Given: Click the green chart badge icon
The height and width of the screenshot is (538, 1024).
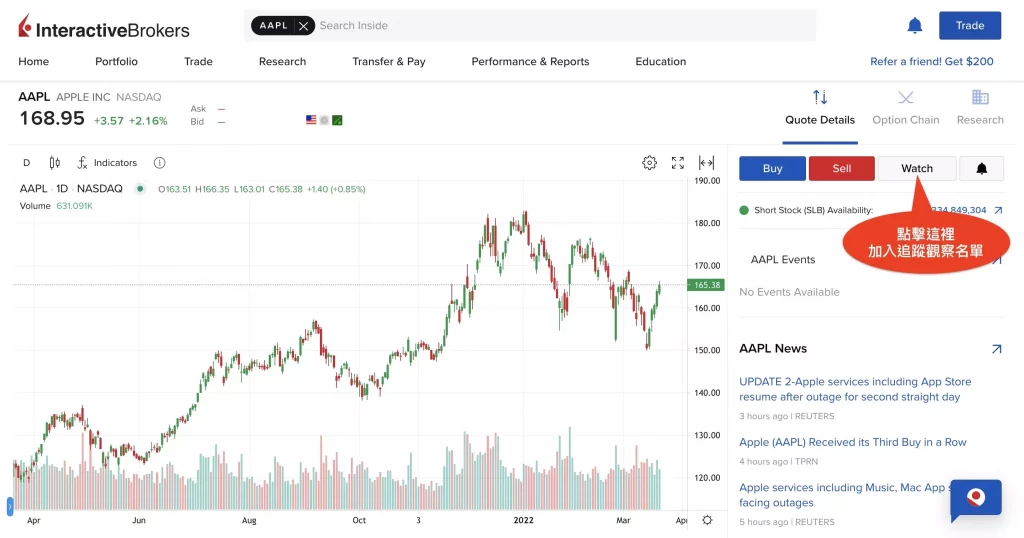Looking at the screenshot, I should tap(337, 120).
